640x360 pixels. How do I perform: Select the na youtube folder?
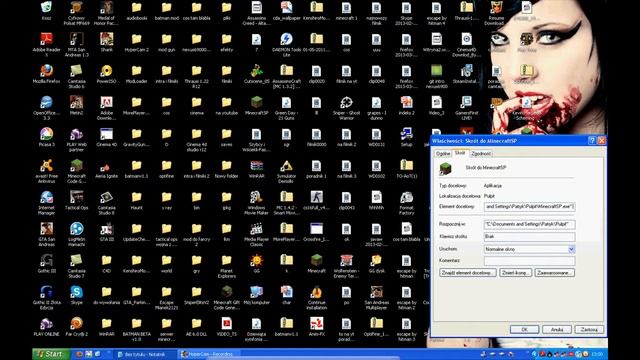227,105
